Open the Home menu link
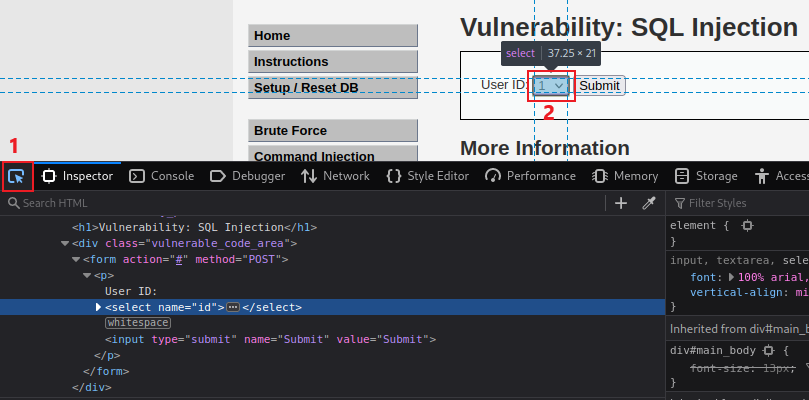Image resolution: width=809 pixels, height=400 pixels. (x=333, y=36)
